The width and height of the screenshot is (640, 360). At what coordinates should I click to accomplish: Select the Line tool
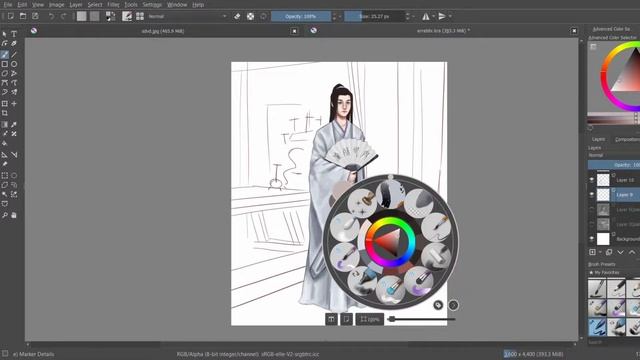pyautogui.click(x=14, y=54)
